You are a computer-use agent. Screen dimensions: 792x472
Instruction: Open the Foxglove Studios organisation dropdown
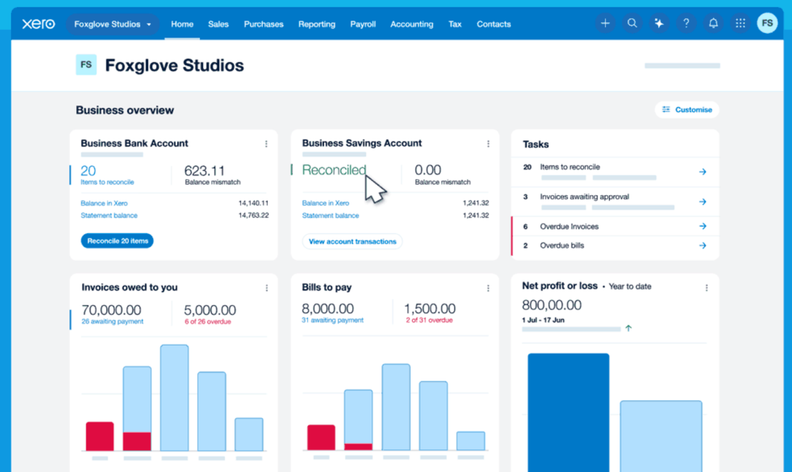(112, 24)
